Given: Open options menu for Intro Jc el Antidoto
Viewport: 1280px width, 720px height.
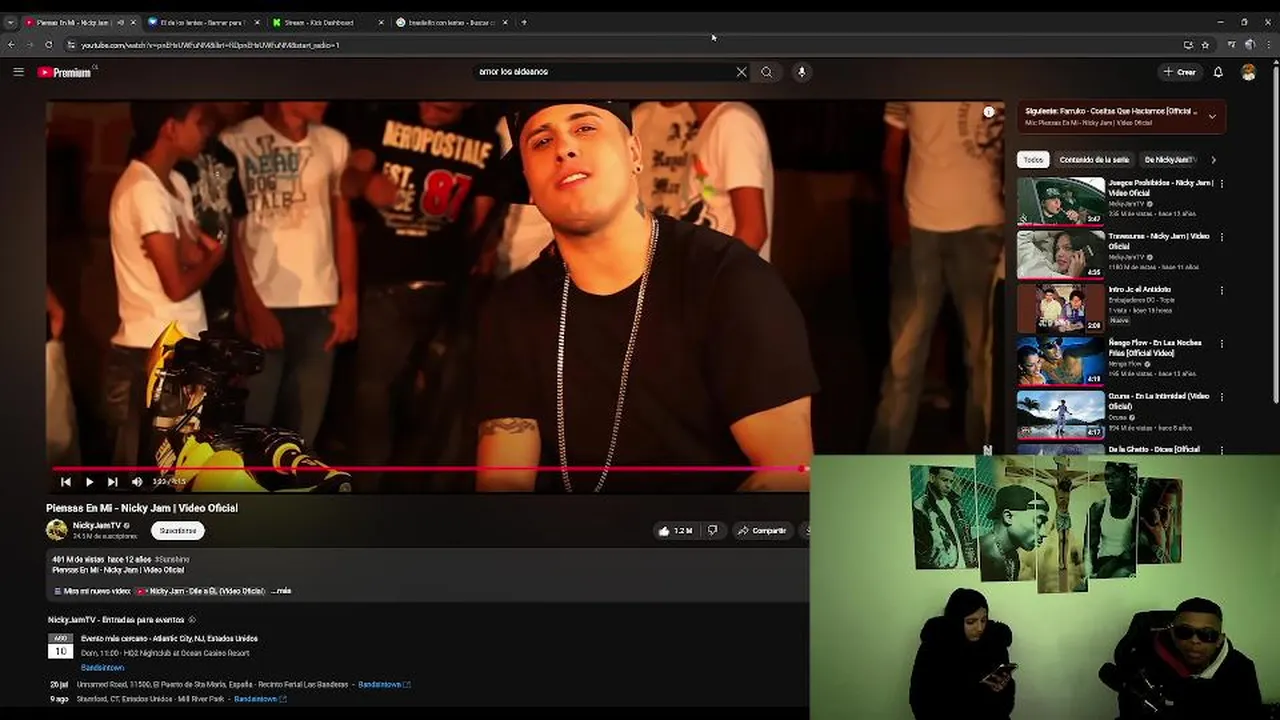Looking at the screenshot, I should coord(1221,291).
